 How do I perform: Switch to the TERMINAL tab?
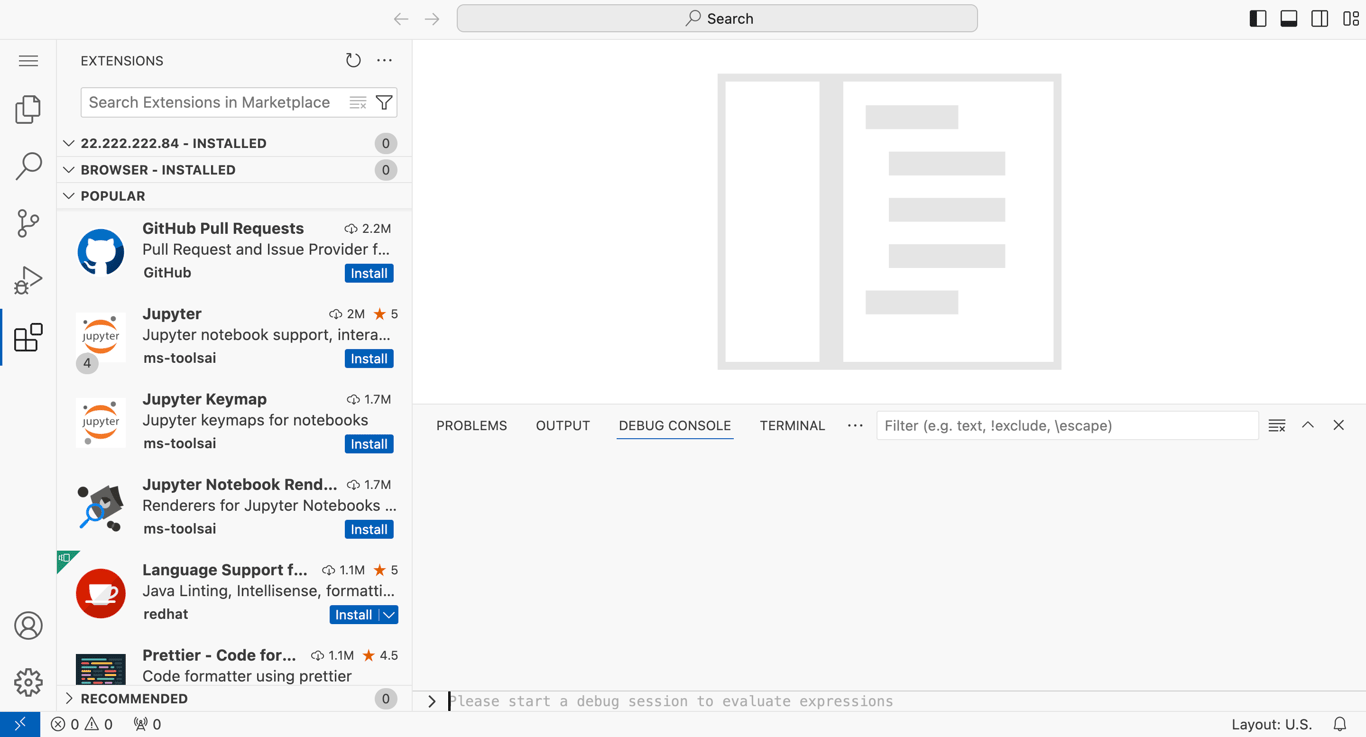point(792,425)
